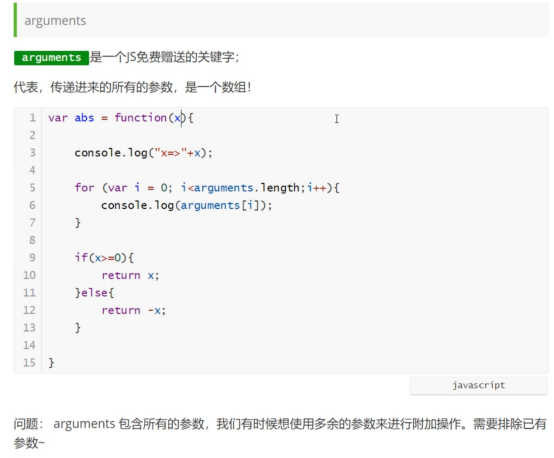Click arguments.length in the for loop

pos(247,188)
